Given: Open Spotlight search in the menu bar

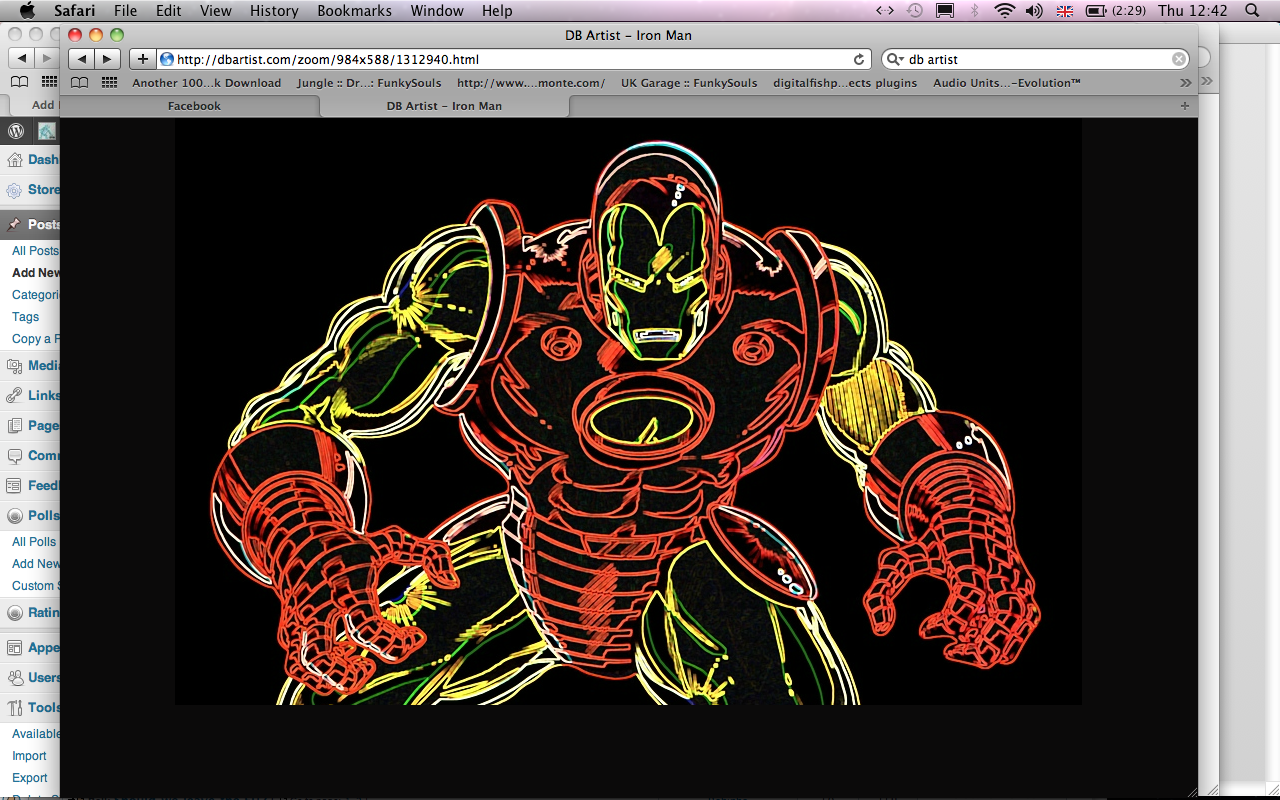Looking at the screenshot, I should tap(1252, 11).
